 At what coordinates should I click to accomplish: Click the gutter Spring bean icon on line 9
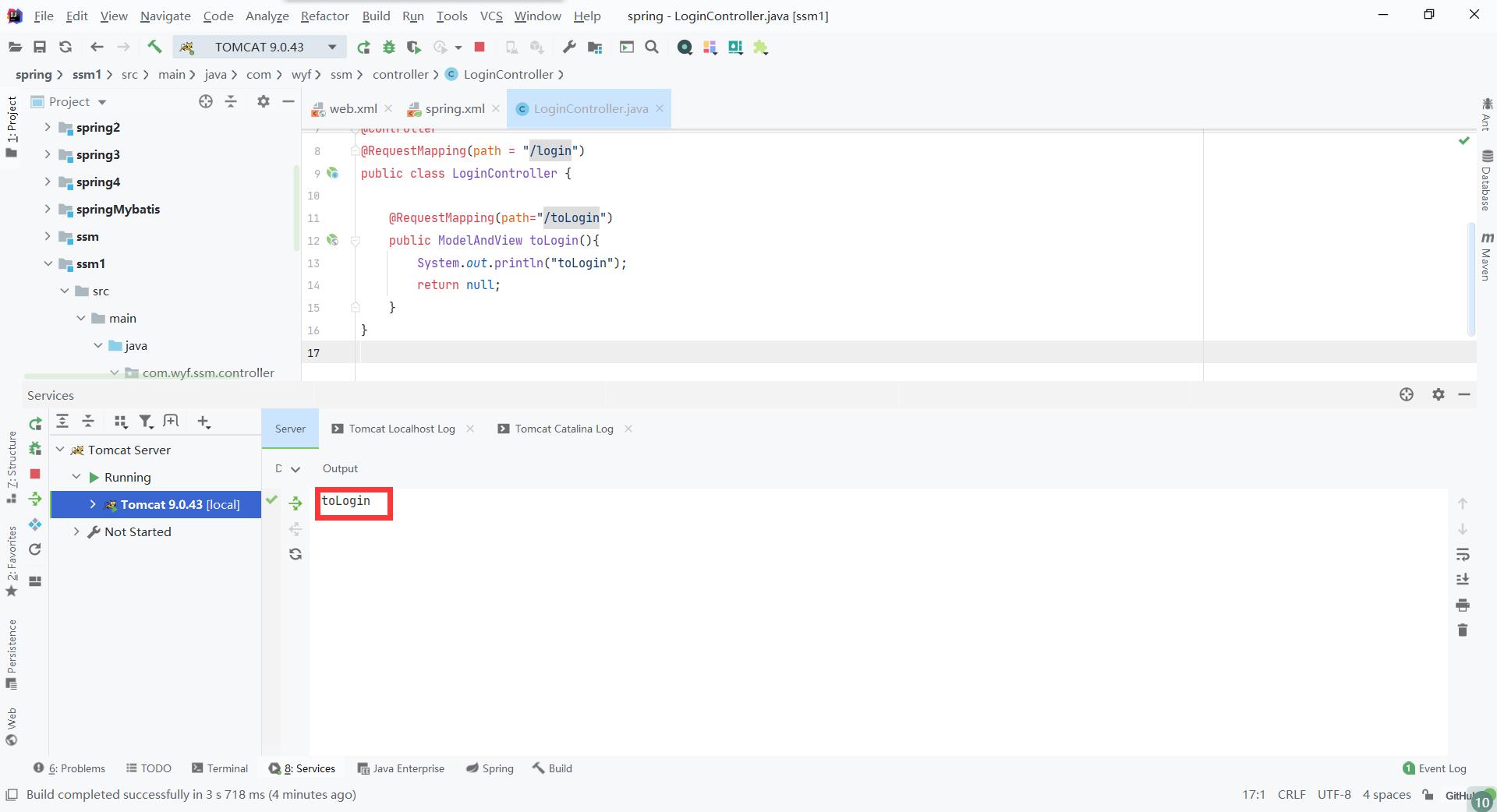point(333,173)
